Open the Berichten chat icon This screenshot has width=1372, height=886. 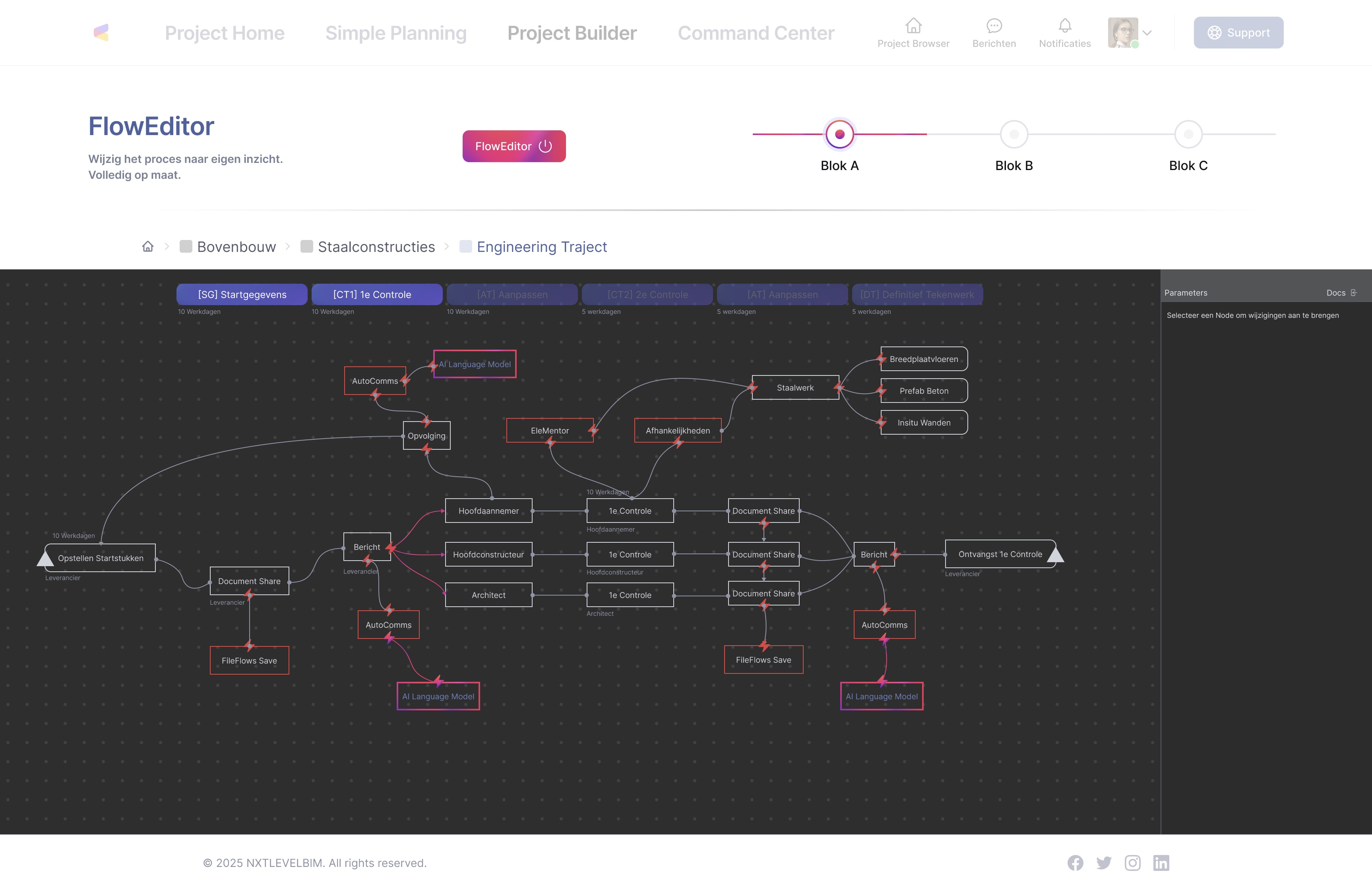[x=994, y=26]
